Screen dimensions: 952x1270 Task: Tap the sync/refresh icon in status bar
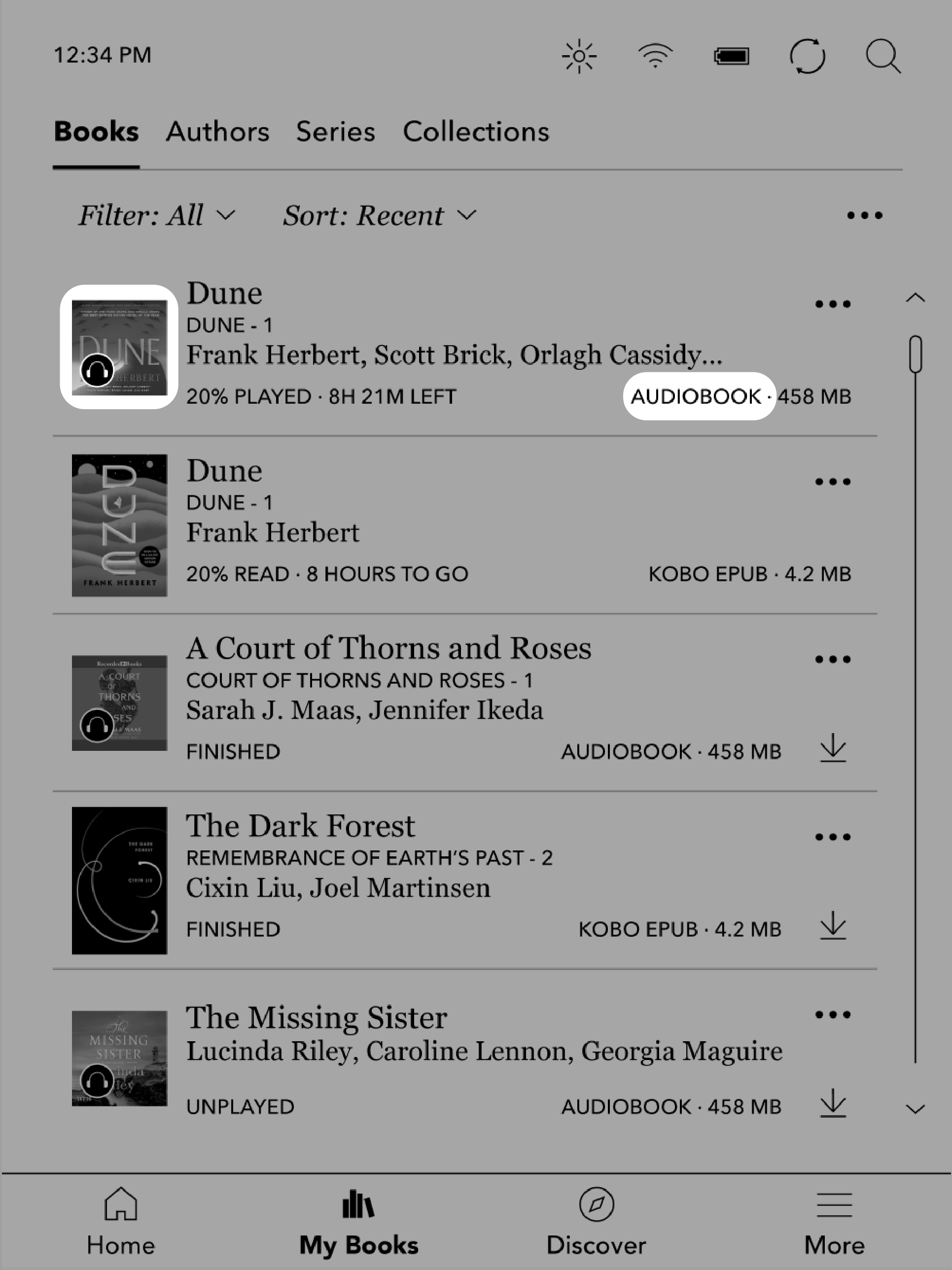[807, 57]
